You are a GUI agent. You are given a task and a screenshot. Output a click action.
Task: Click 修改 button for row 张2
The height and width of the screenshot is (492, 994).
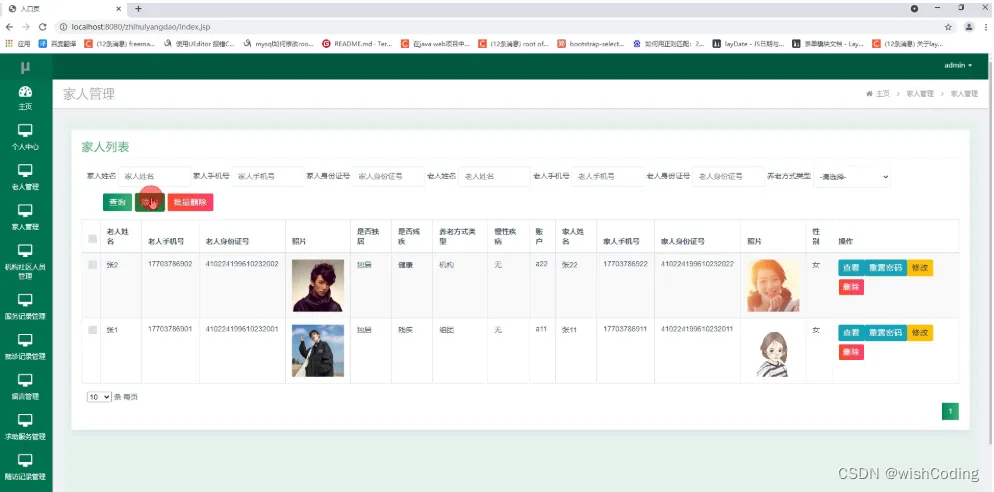click(920, 268)
